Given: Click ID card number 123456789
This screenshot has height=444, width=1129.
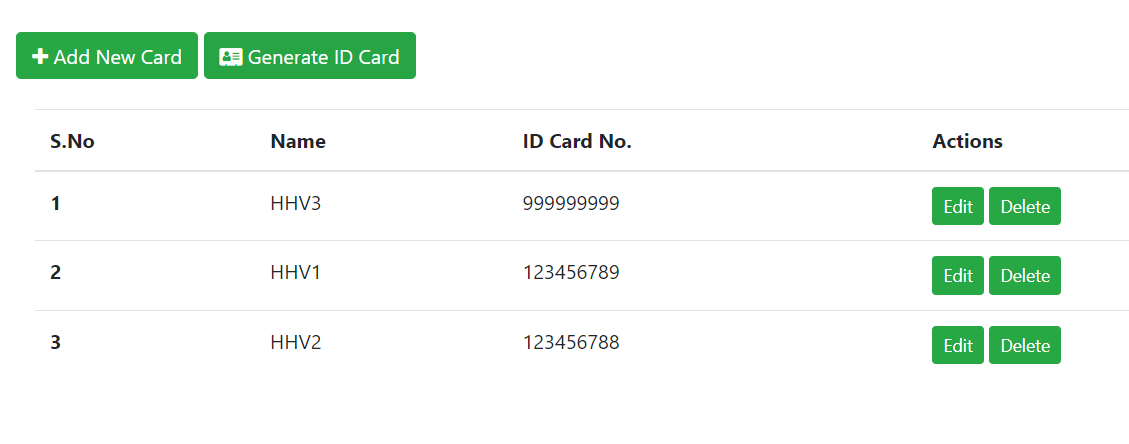Looking at the screenshot, I should 570,273.
